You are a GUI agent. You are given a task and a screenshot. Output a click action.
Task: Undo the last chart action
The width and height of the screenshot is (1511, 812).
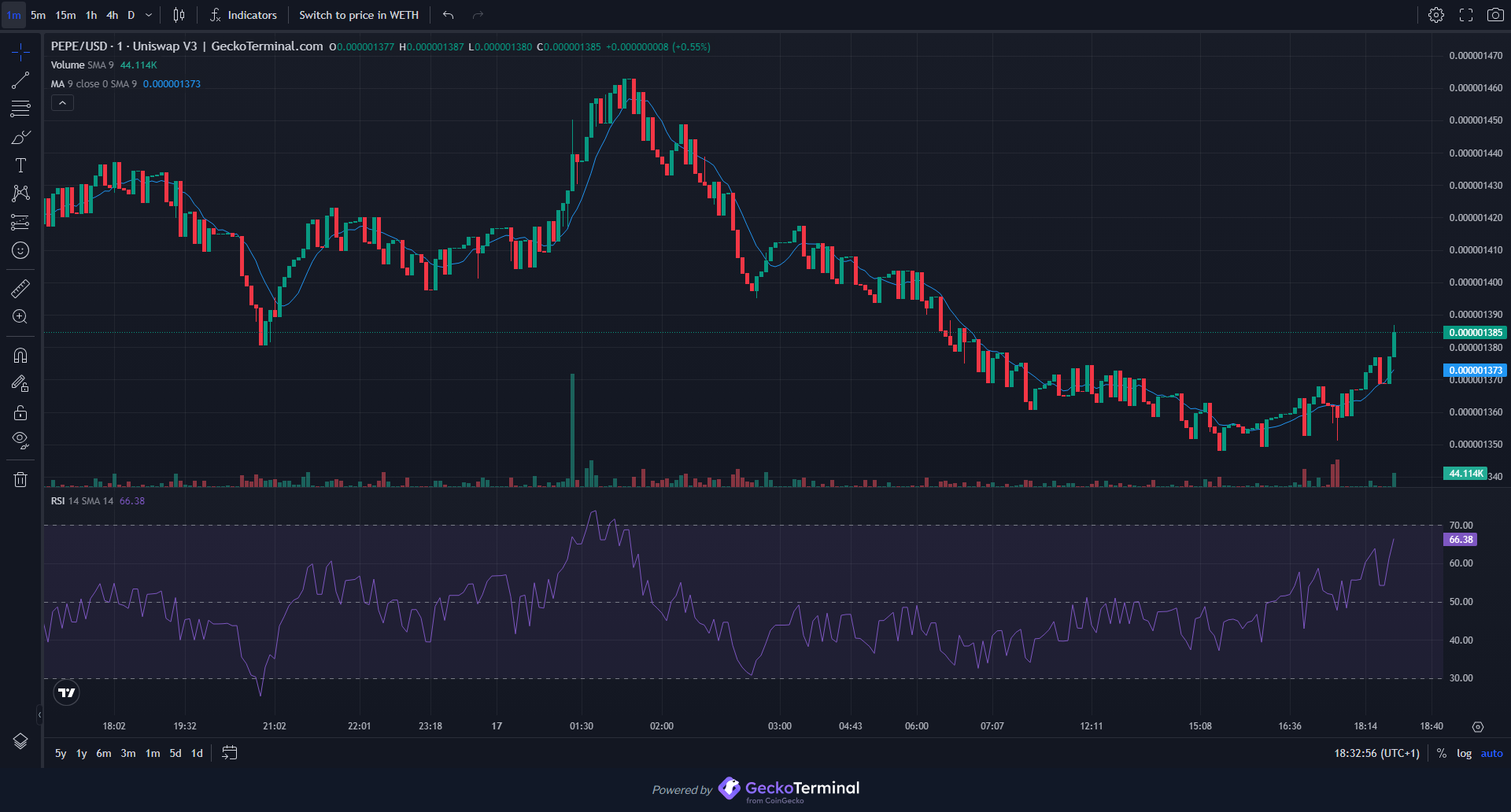(449, 15)
